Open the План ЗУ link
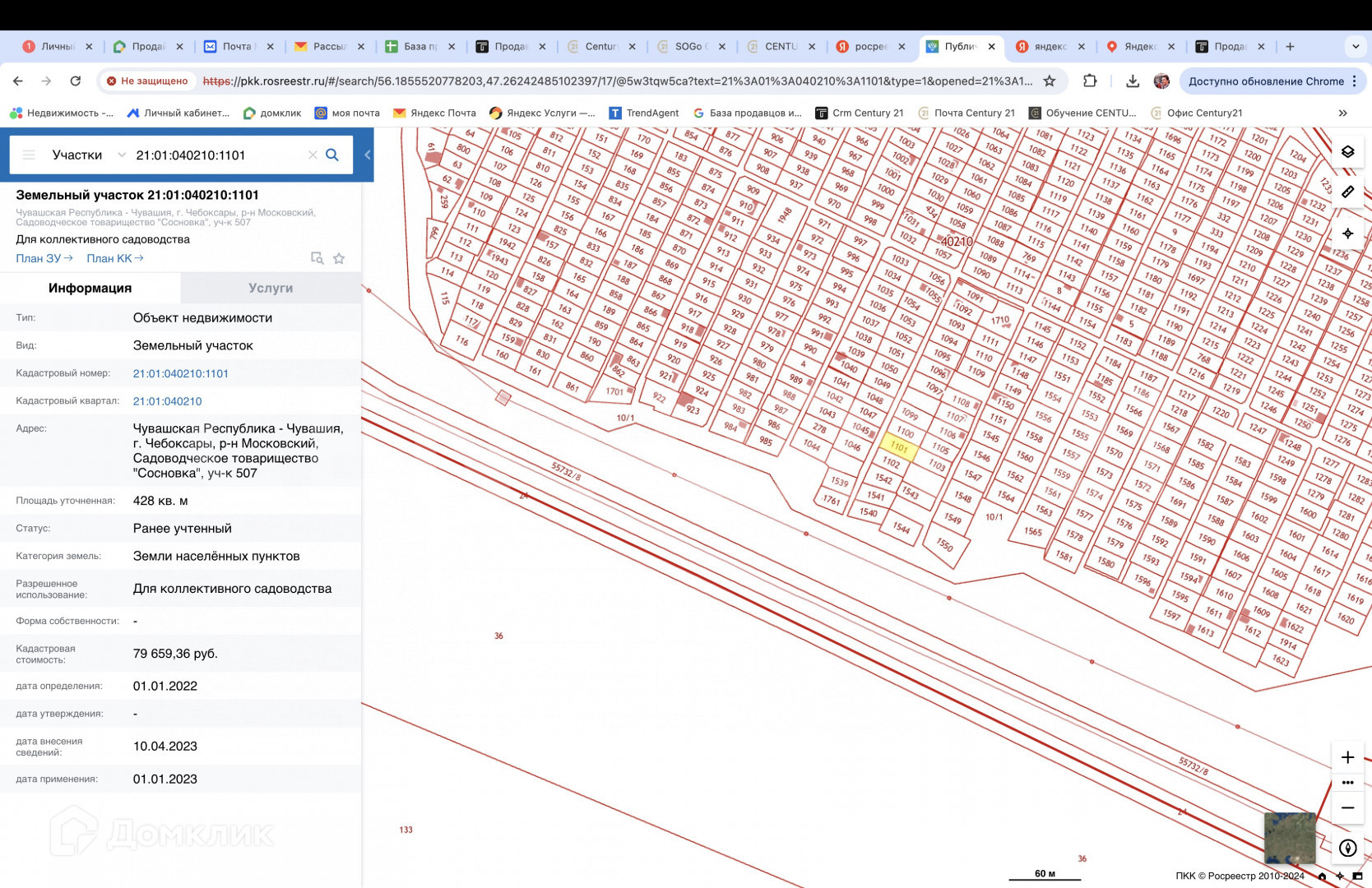1372x888 pixels. point(44,259)
